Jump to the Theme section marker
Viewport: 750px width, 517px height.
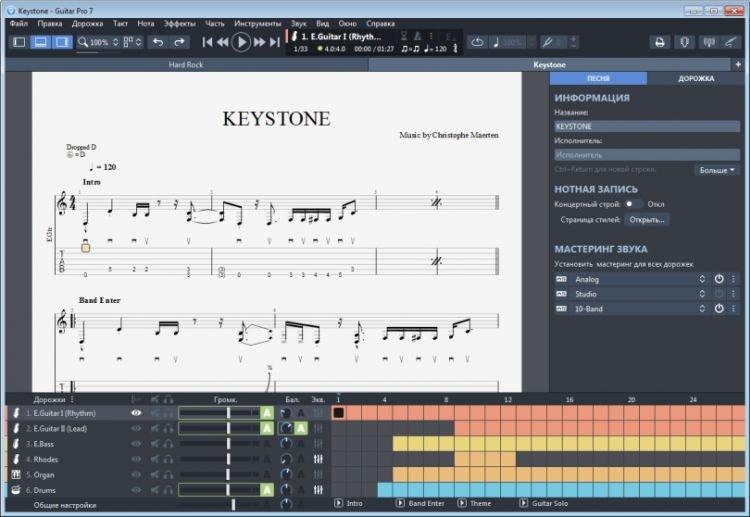pyautogui.click(x=474, y=503)
